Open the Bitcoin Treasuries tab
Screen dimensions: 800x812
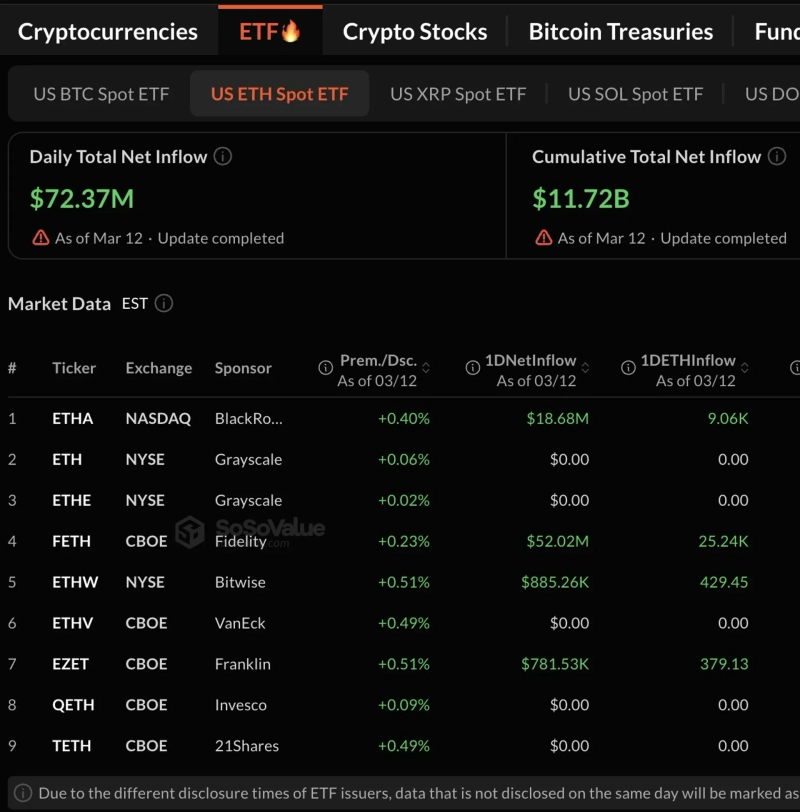tap(620, 32)
